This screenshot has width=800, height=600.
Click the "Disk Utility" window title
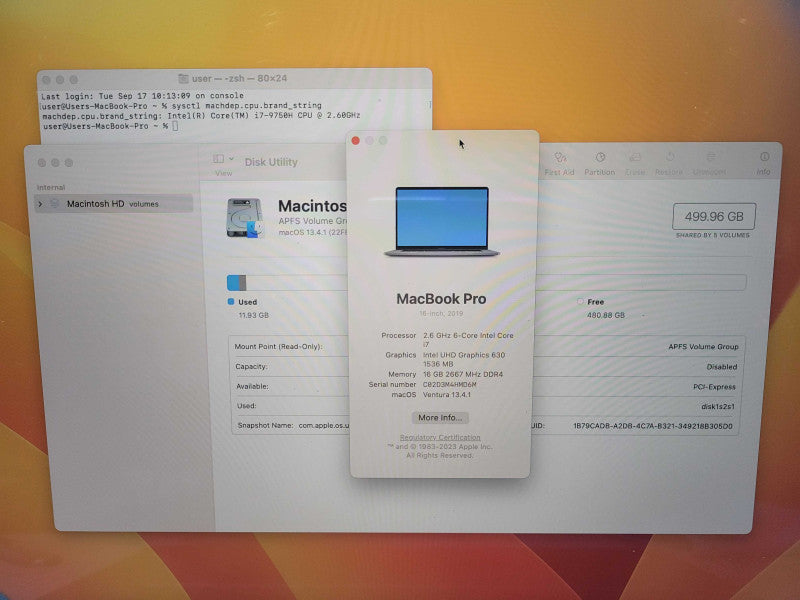271,162
